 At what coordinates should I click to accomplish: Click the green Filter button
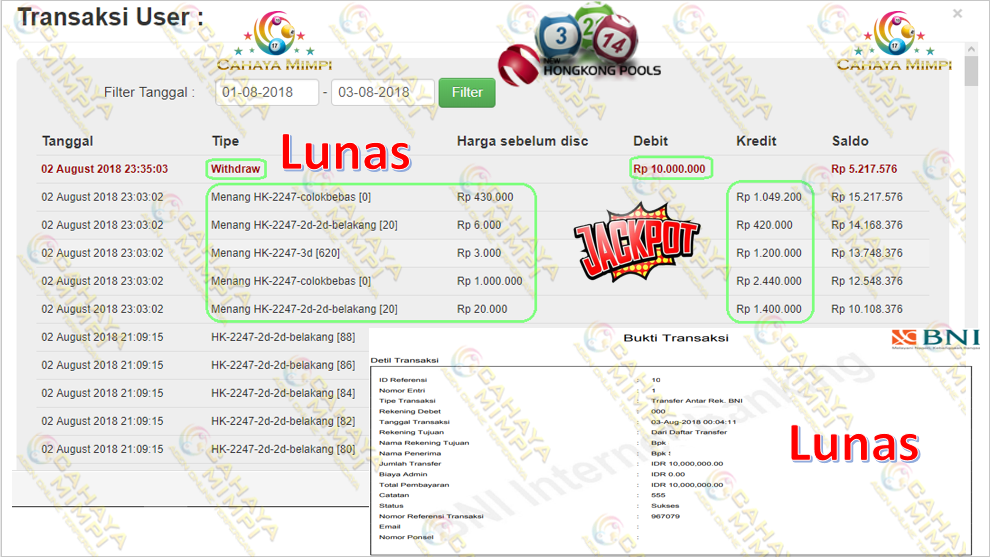tap(467, 92)
